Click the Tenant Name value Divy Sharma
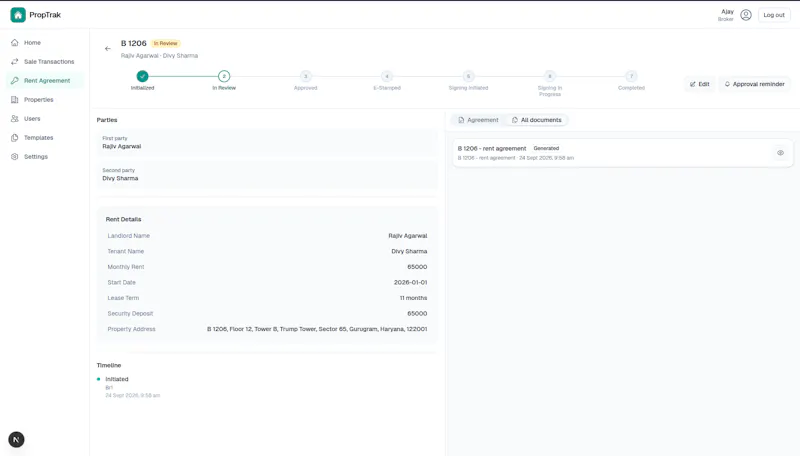Screen dimensions: 800x456 (409, 251)
